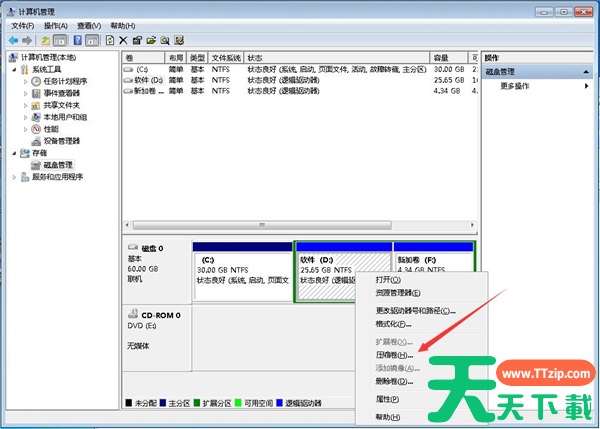This screenshot has width=600, height=429.
Task: Expand the 服务和应用程序 tree node
Action: click(14, 177)
